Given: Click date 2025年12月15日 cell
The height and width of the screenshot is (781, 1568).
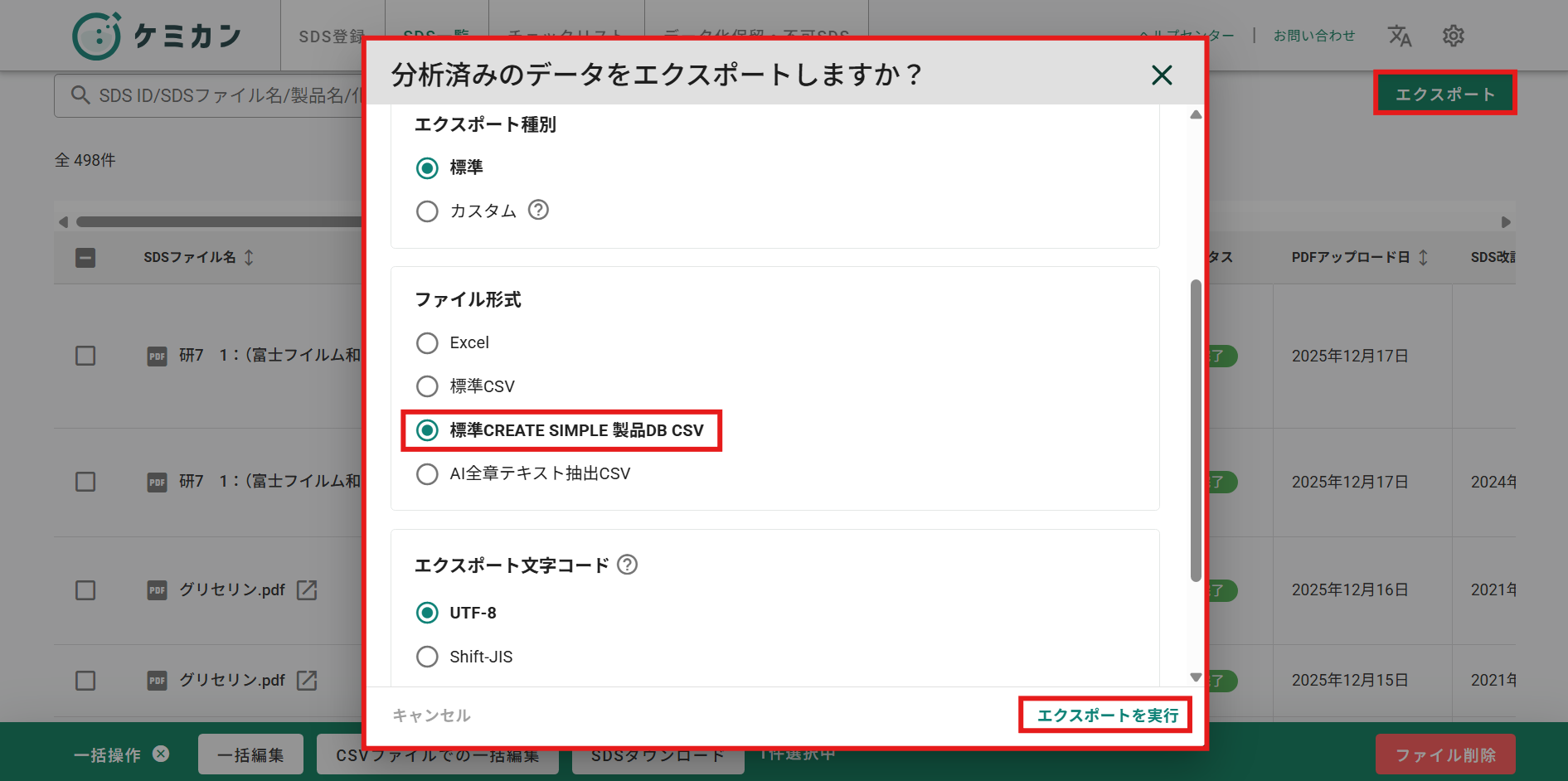Looking at the screenshot, I should (x=1350, y=681).
